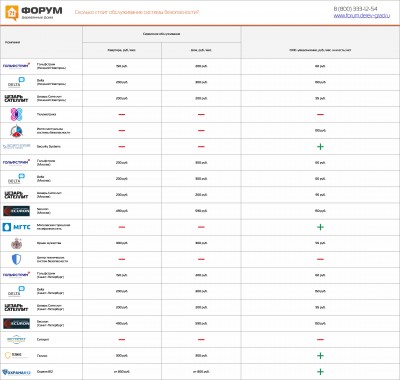Click the Цезарь Сателлит logo in the Москва row
The image size is (400, 380).
(x=16, y=195)
